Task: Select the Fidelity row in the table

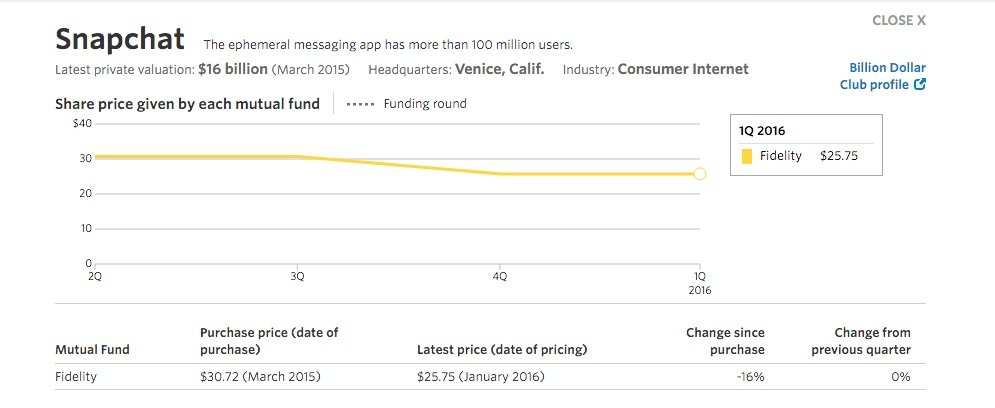Action: [76, 377]
